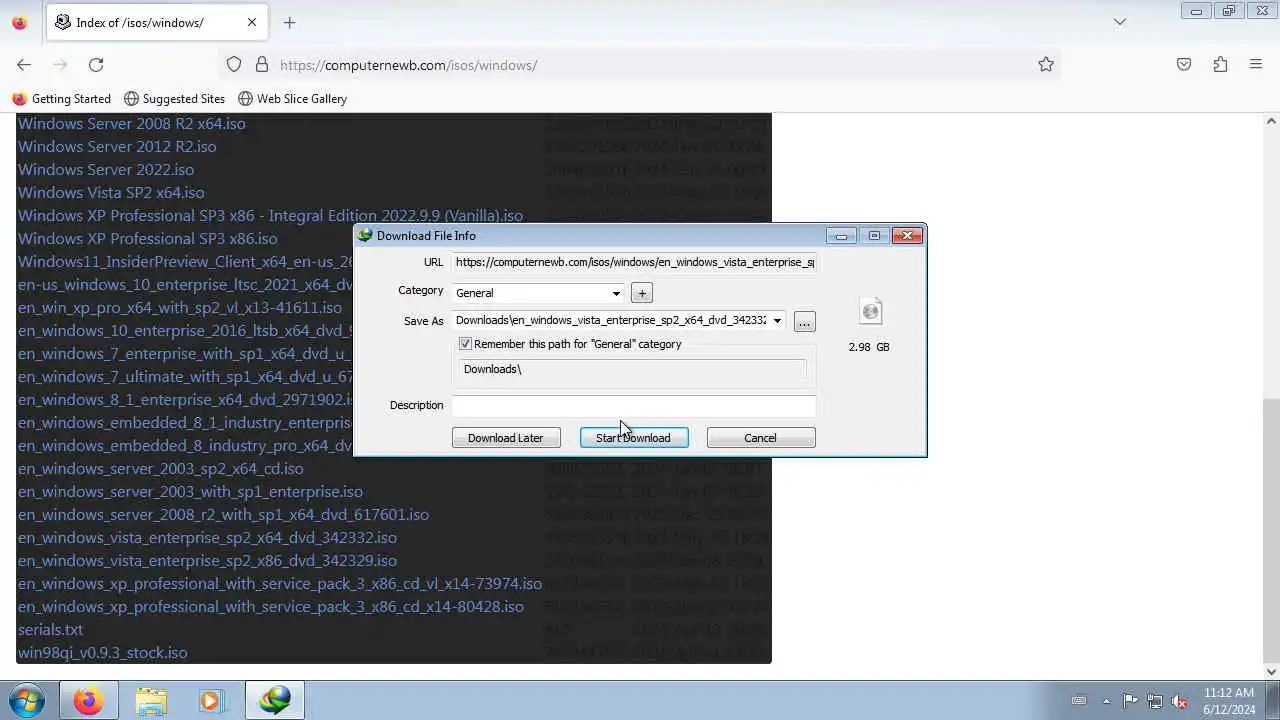Open Suggested Sites bookmark
This screenshot has height=720, width=1280.
[174, 99]
